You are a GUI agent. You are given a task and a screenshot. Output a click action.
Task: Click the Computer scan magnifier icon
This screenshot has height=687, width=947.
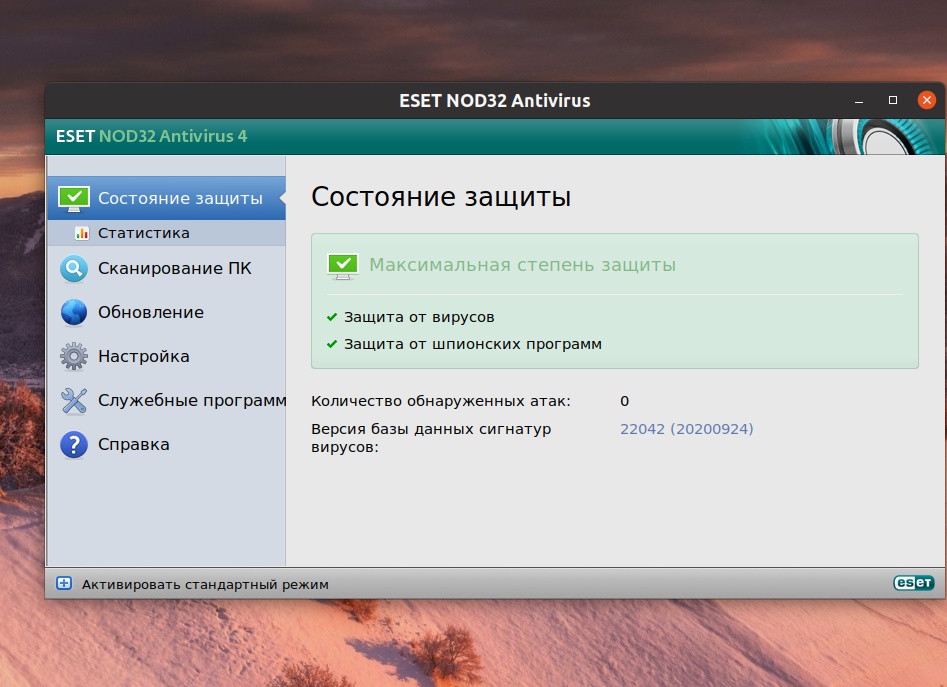74,269
